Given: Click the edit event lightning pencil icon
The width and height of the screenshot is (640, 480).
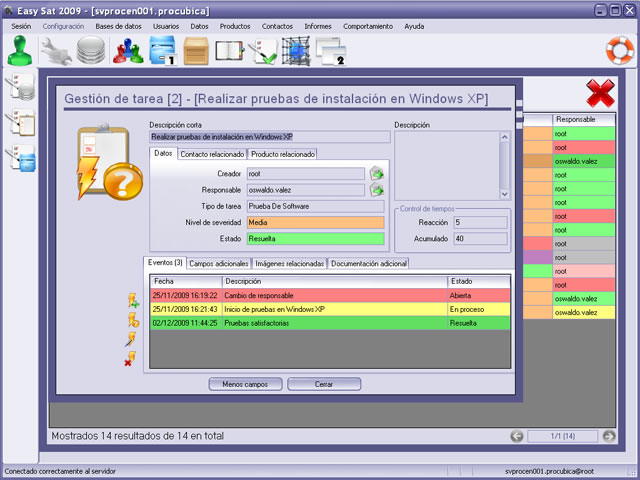Looking at the screenshot, I should [x=131, y=339].
